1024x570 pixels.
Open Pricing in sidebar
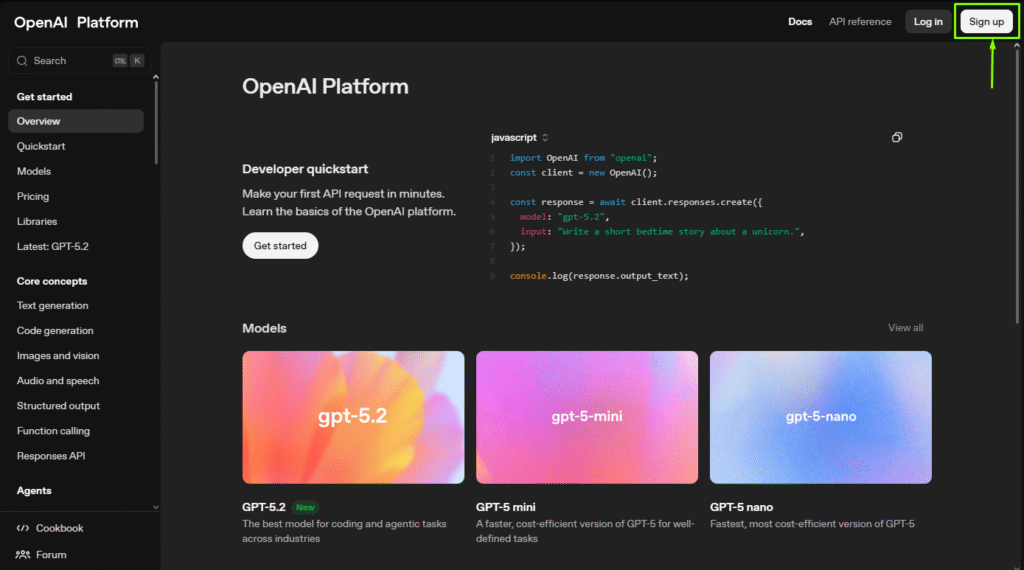coord(33,197)
